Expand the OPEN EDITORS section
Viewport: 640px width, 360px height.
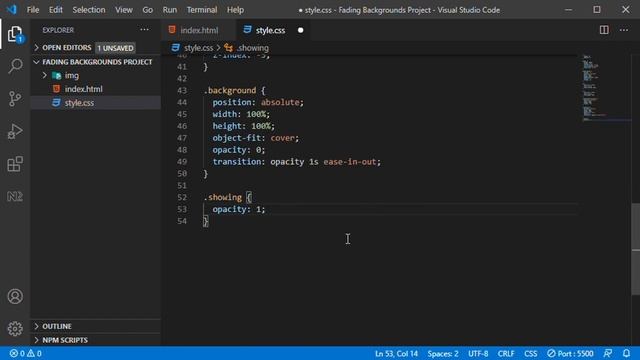(37, 48)
